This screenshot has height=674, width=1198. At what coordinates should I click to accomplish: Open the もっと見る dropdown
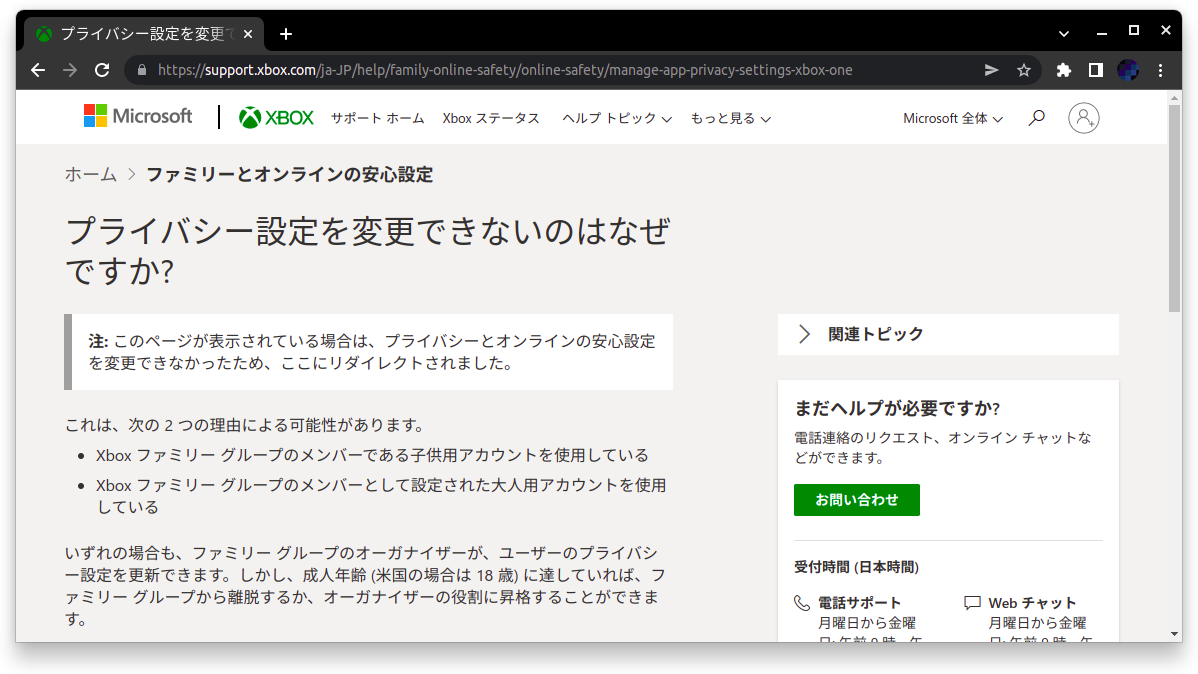click(x=730, y=117)
